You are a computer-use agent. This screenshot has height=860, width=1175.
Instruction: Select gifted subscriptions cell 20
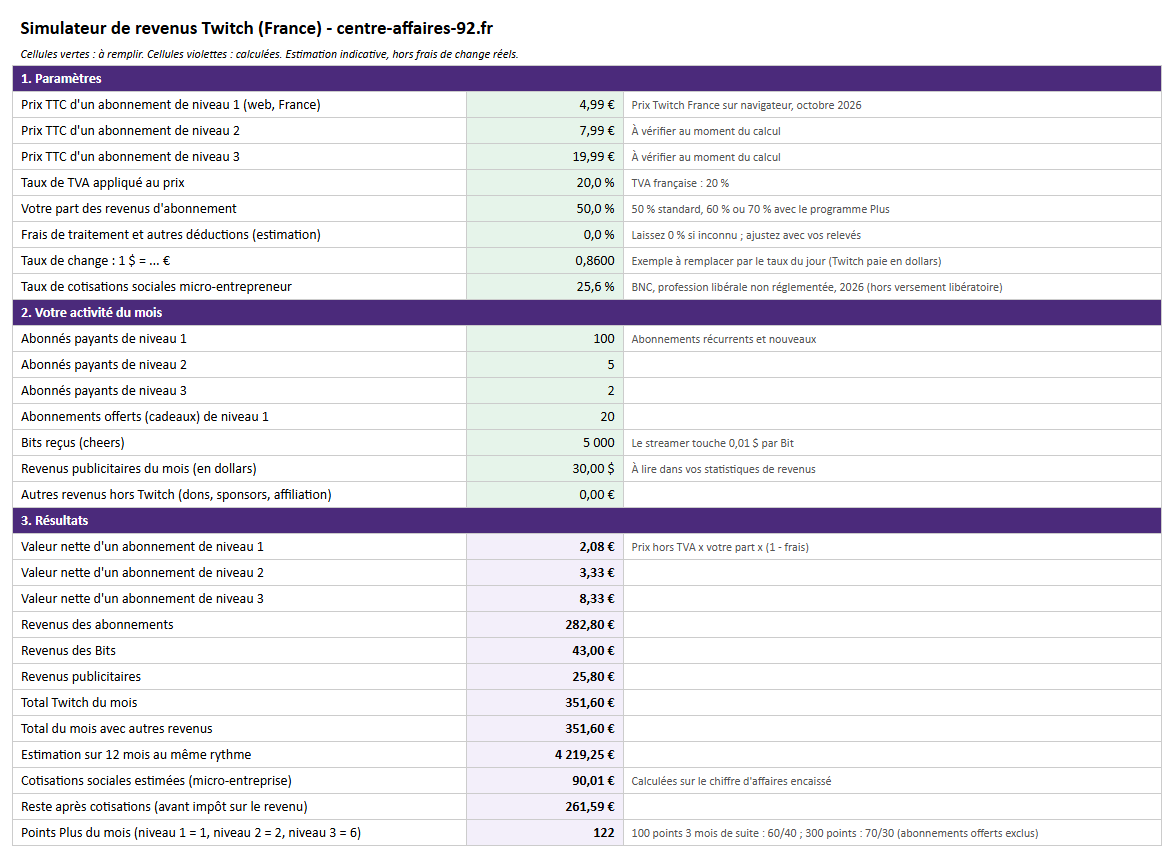(x=545, y=417)
